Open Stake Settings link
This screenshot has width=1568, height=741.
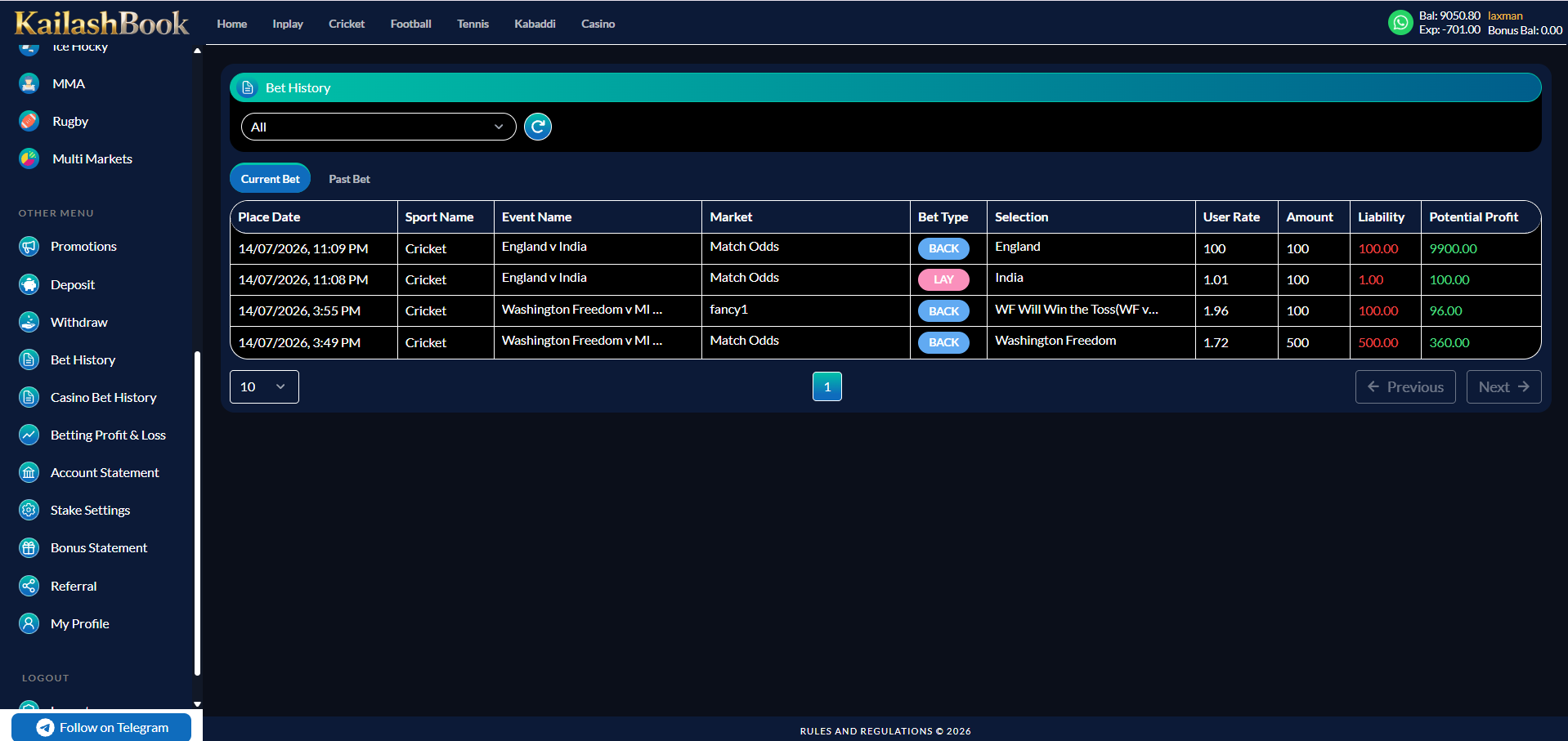click(x=91, y=510)
